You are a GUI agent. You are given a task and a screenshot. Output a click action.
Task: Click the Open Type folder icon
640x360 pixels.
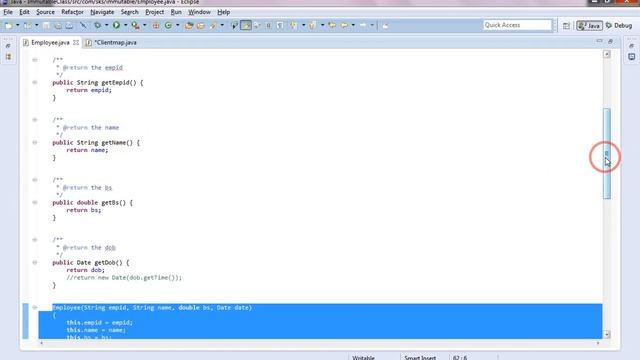(189, 25)
